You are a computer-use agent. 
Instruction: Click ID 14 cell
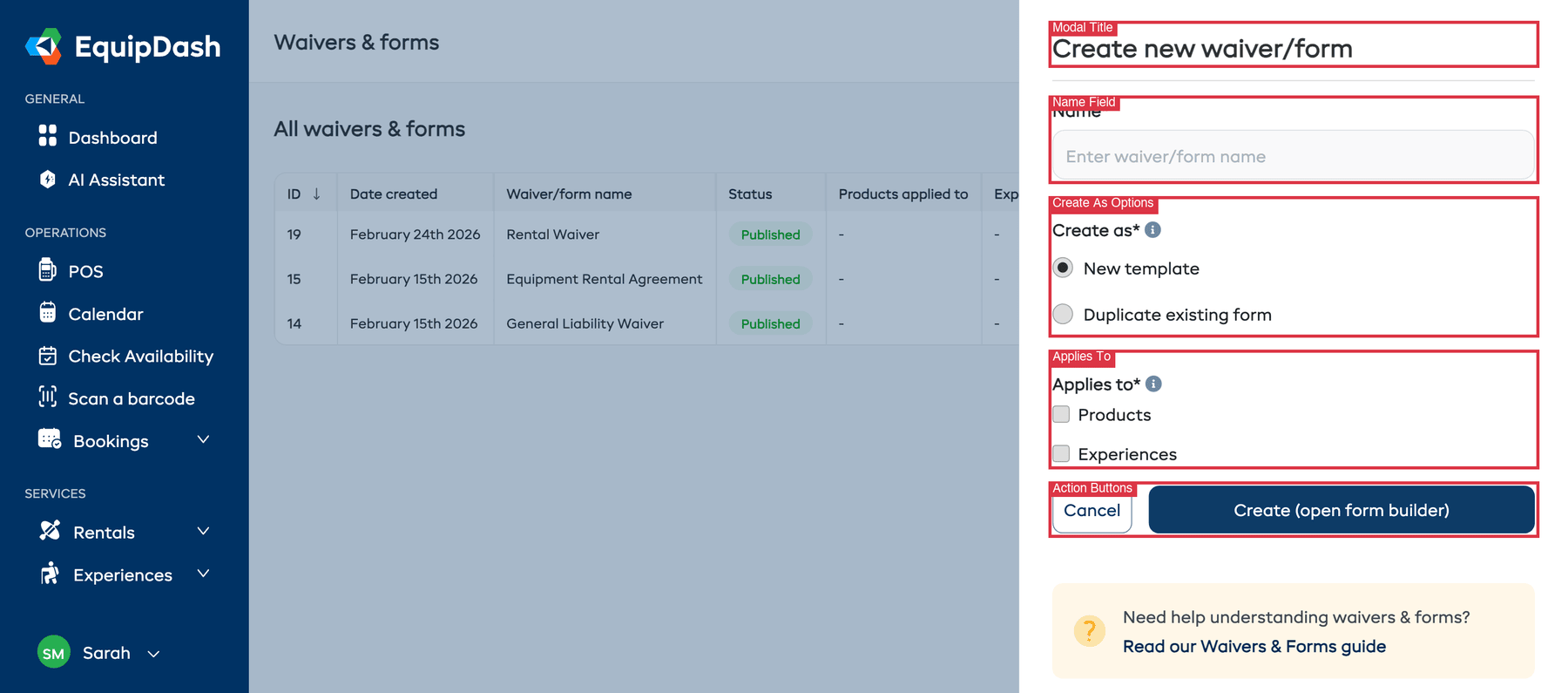click(x=294, y=323)
